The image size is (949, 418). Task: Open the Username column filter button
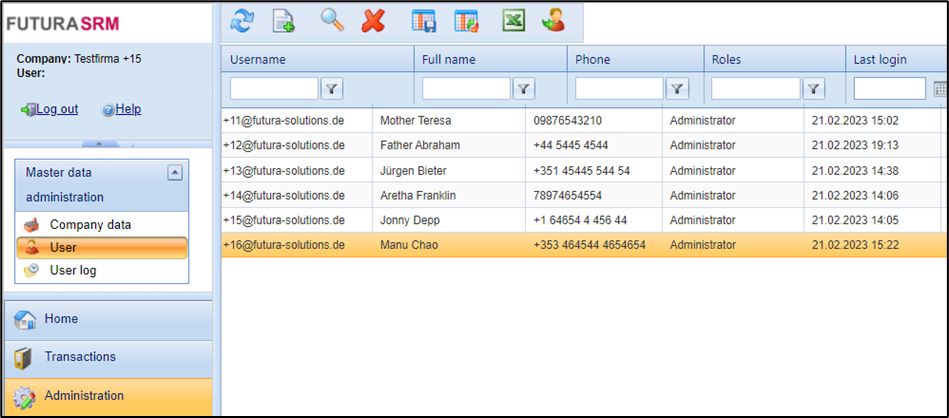332,89
